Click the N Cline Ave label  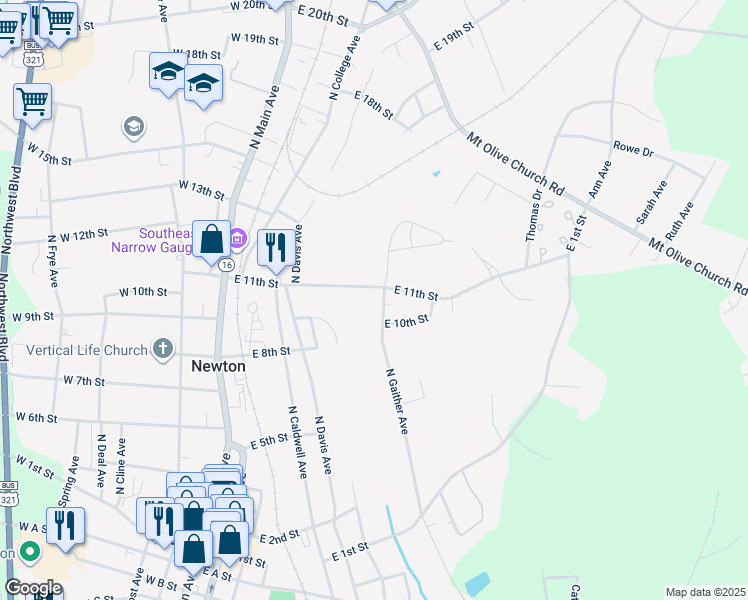coord(120,466)
